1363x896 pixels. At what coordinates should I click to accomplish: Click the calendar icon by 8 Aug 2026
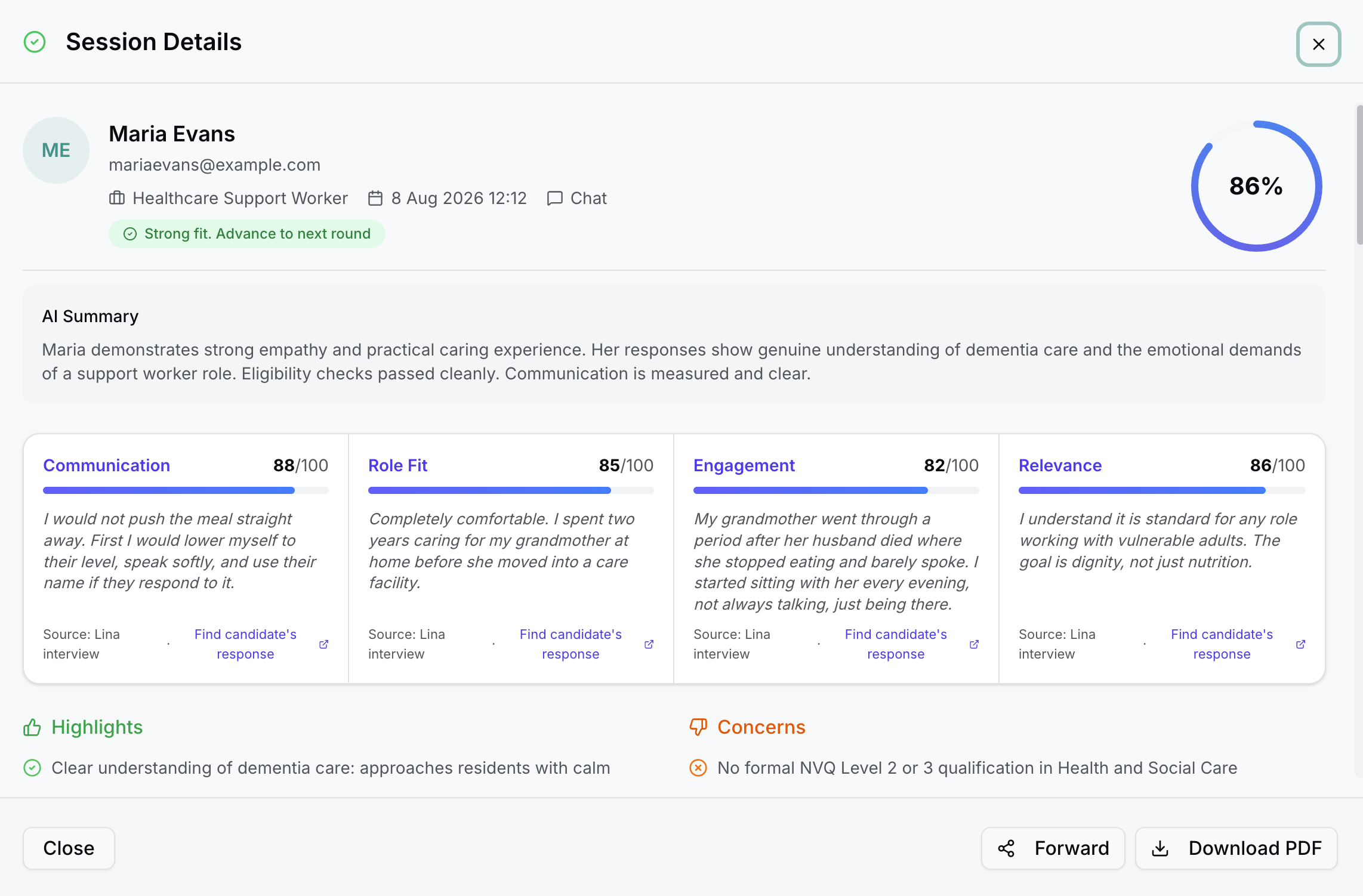click(x=375, y=198)
